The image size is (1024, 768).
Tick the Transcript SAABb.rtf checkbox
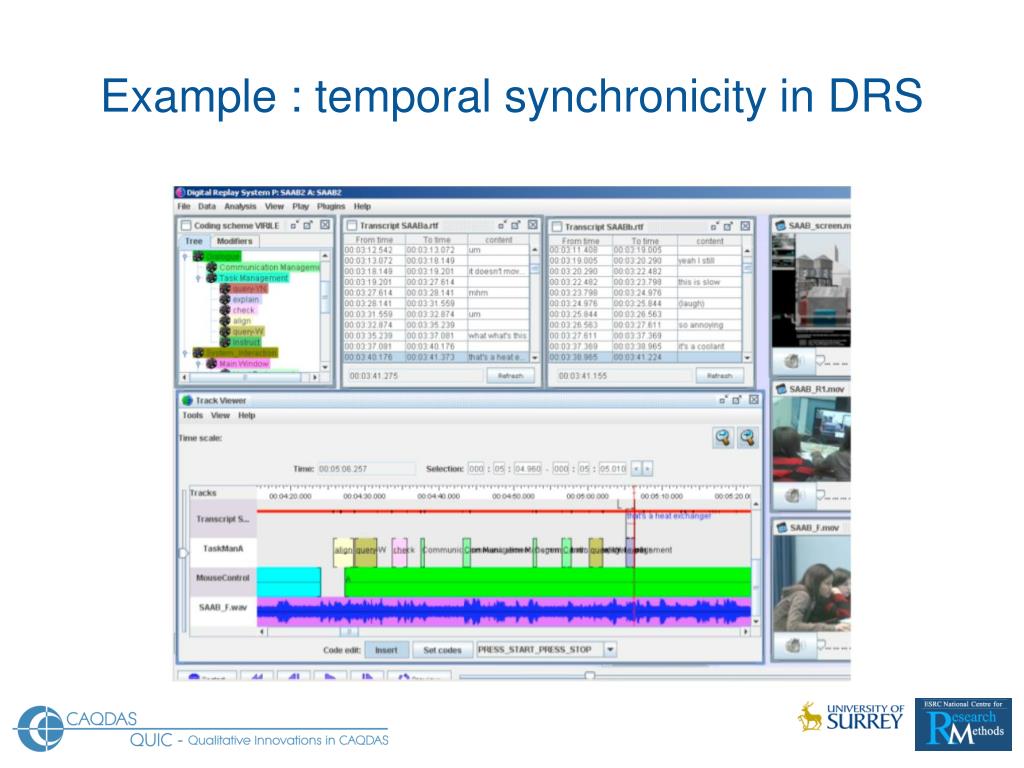(557, 227)
